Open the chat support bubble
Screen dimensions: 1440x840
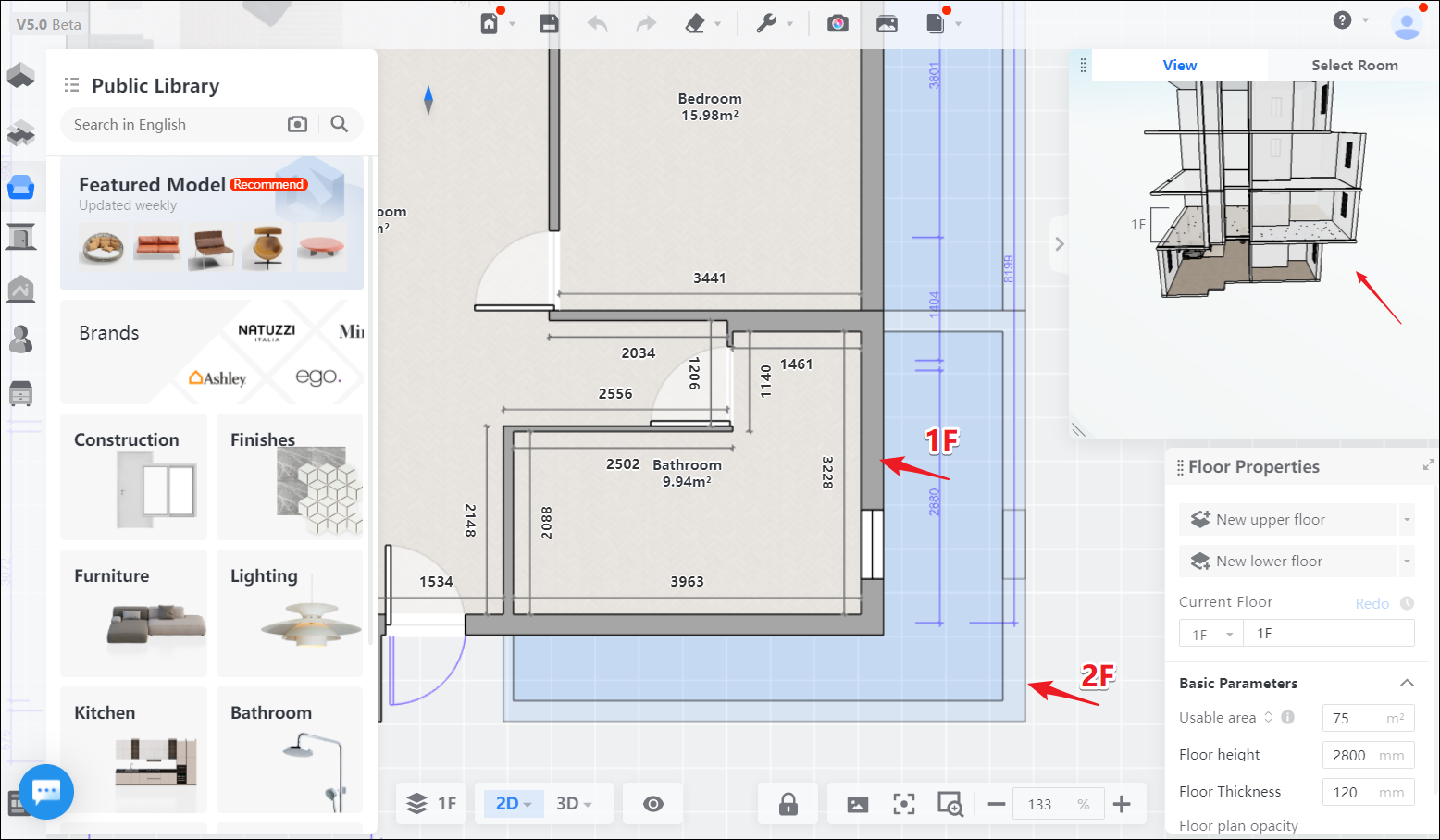pyautogui.click(x=46, y=792)
